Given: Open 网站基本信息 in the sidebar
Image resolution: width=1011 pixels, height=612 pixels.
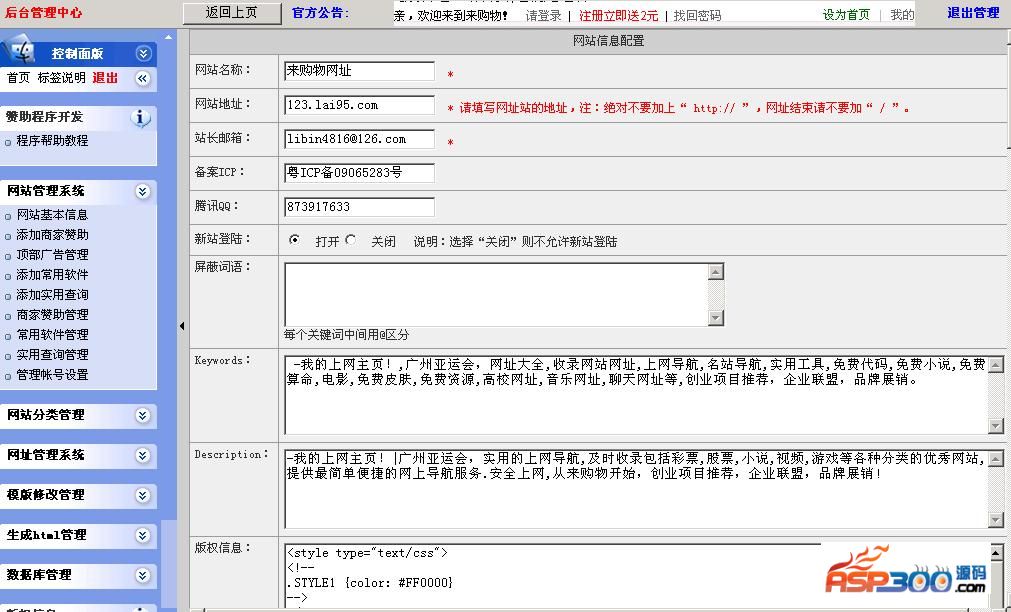Looking at the screenshot, I should point(52,215).
